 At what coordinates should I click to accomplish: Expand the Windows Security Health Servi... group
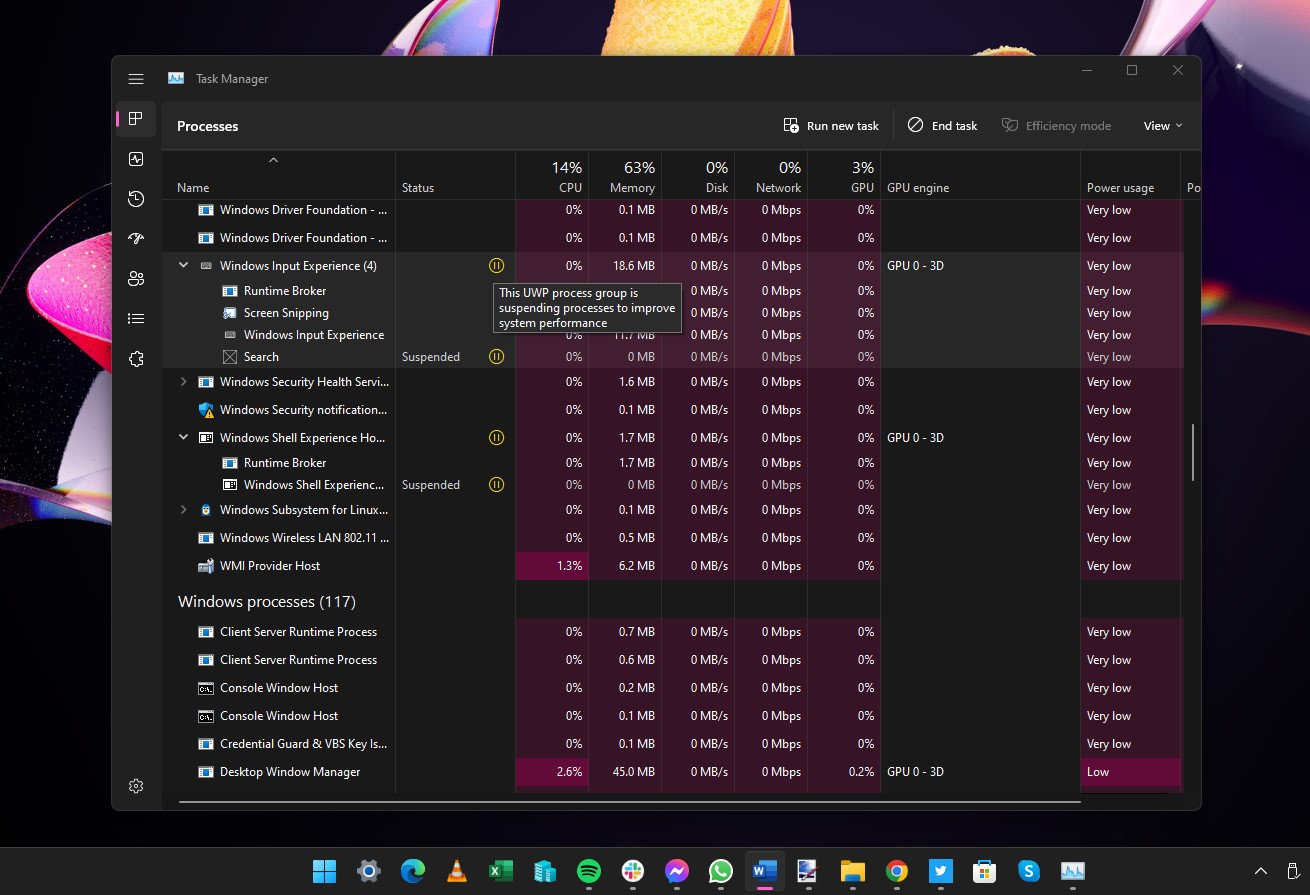(x=183, y=382)
